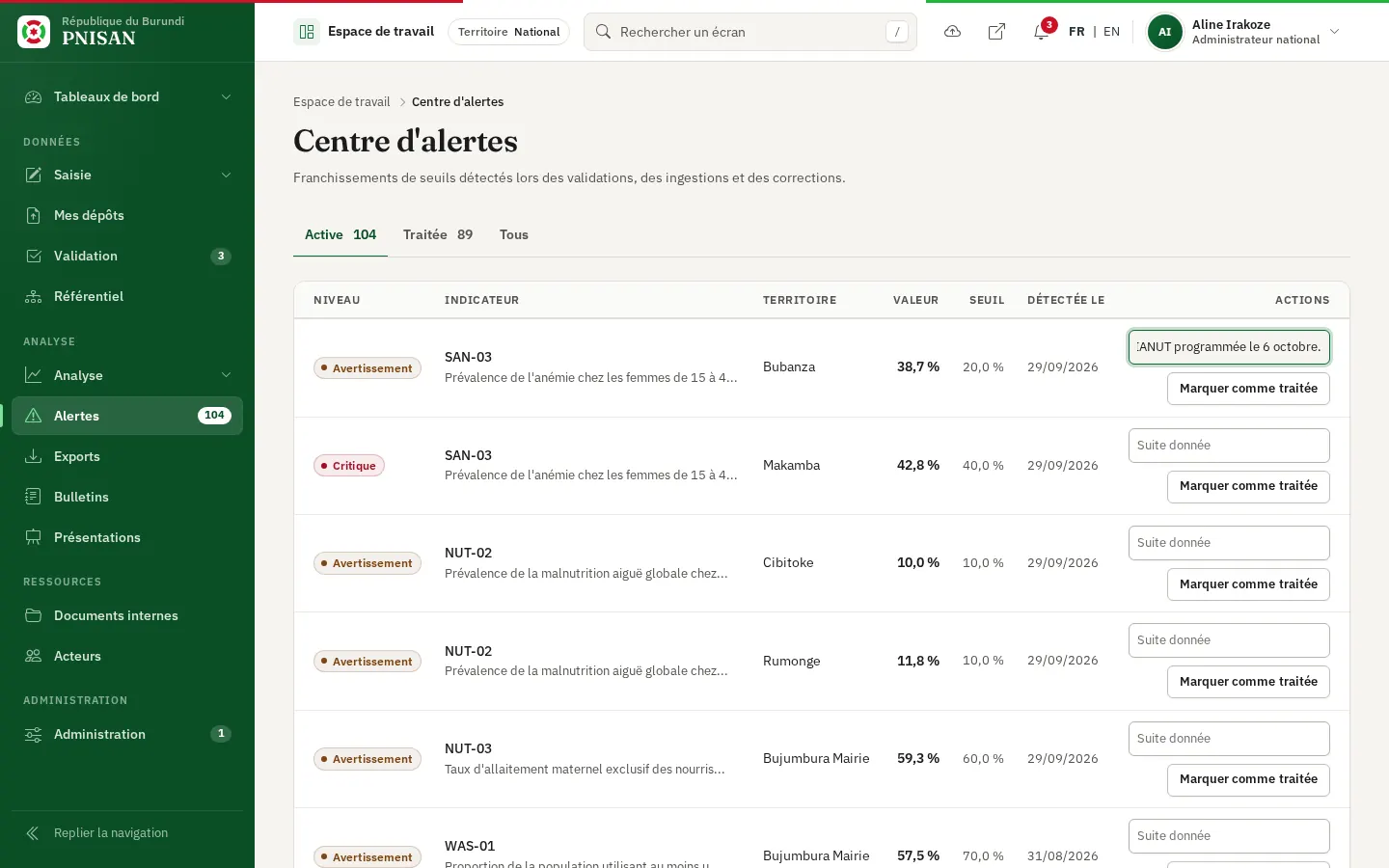Expand the Analyse submenu chevron
1389x868 pixels.
tap(226, 375)
